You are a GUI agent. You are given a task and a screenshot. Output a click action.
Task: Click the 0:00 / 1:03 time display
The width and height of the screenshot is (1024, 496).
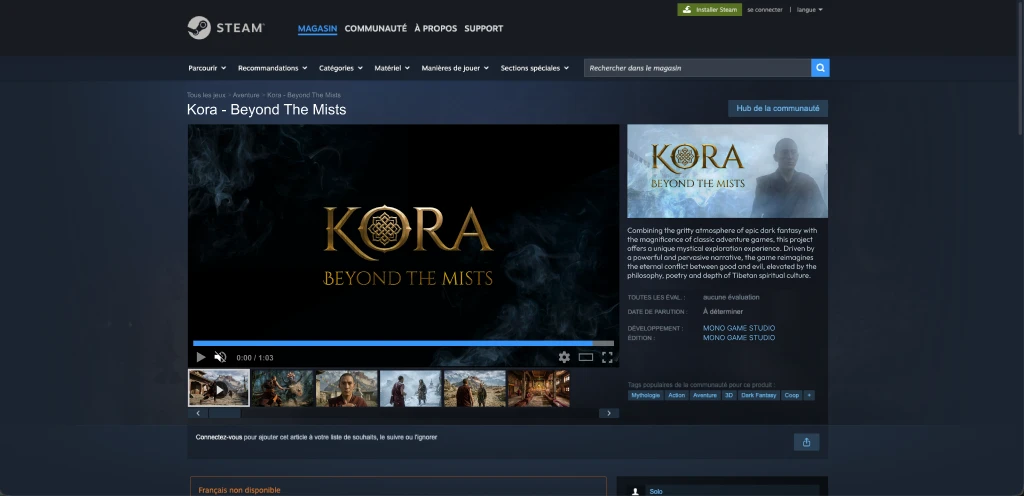[255, 358]
